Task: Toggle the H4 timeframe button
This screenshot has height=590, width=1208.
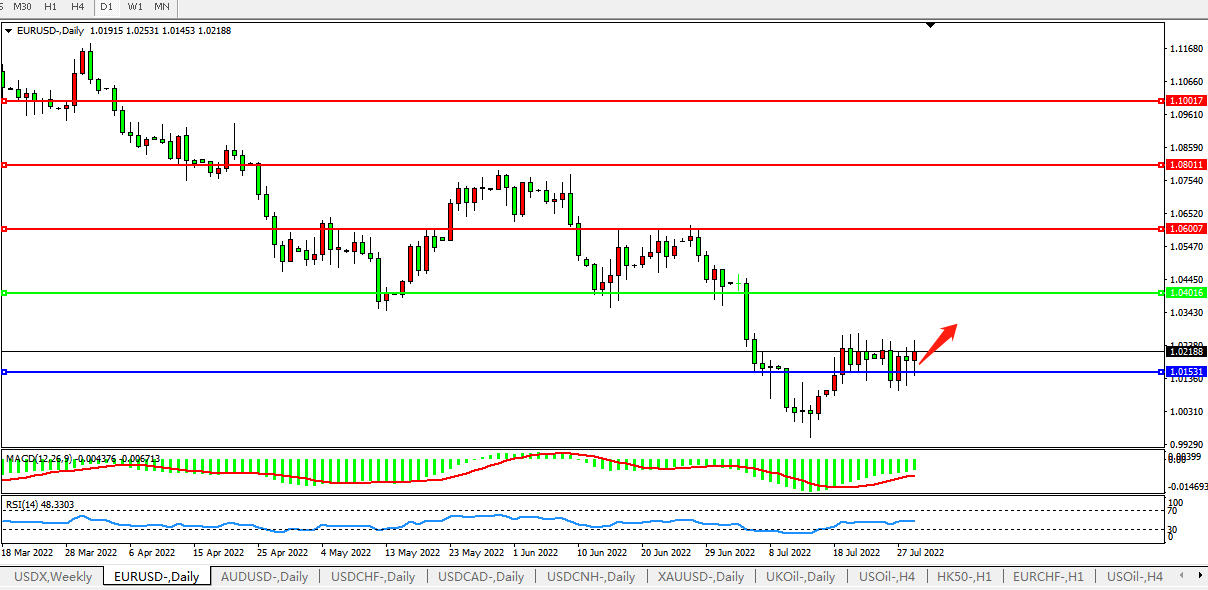Action: point(77,7)
